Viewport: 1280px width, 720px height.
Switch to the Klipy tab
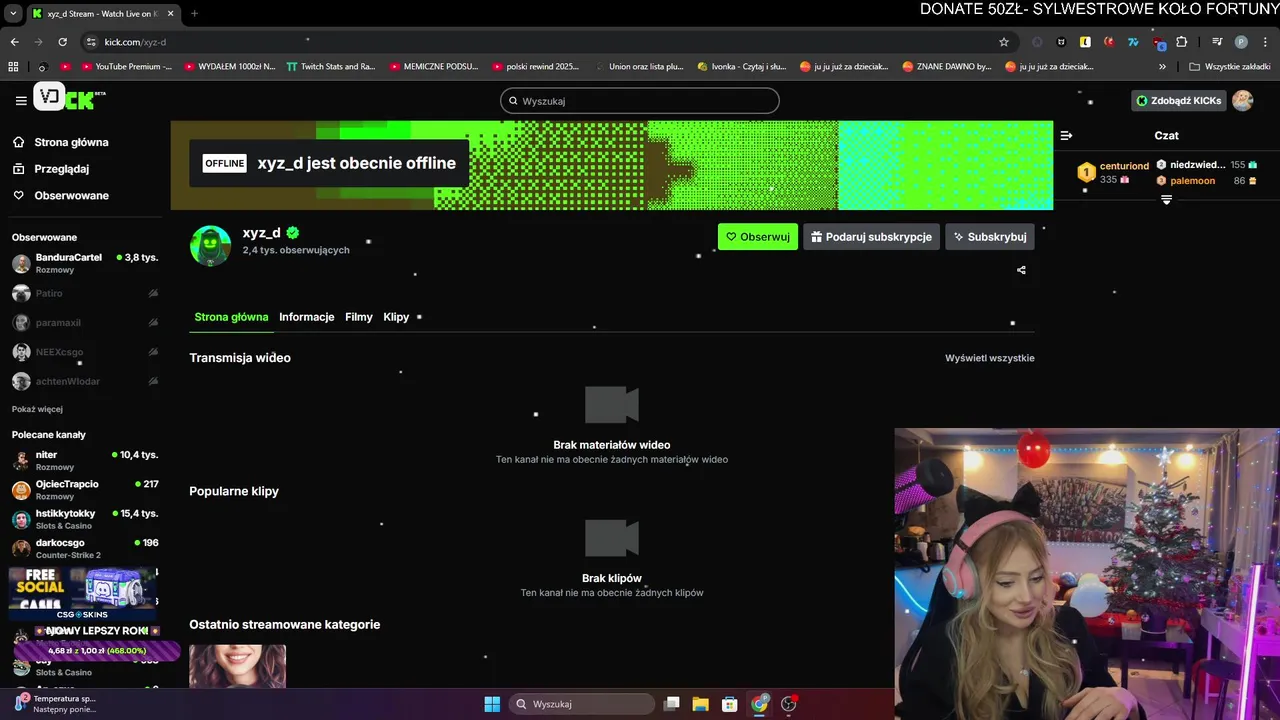(396, 317)
